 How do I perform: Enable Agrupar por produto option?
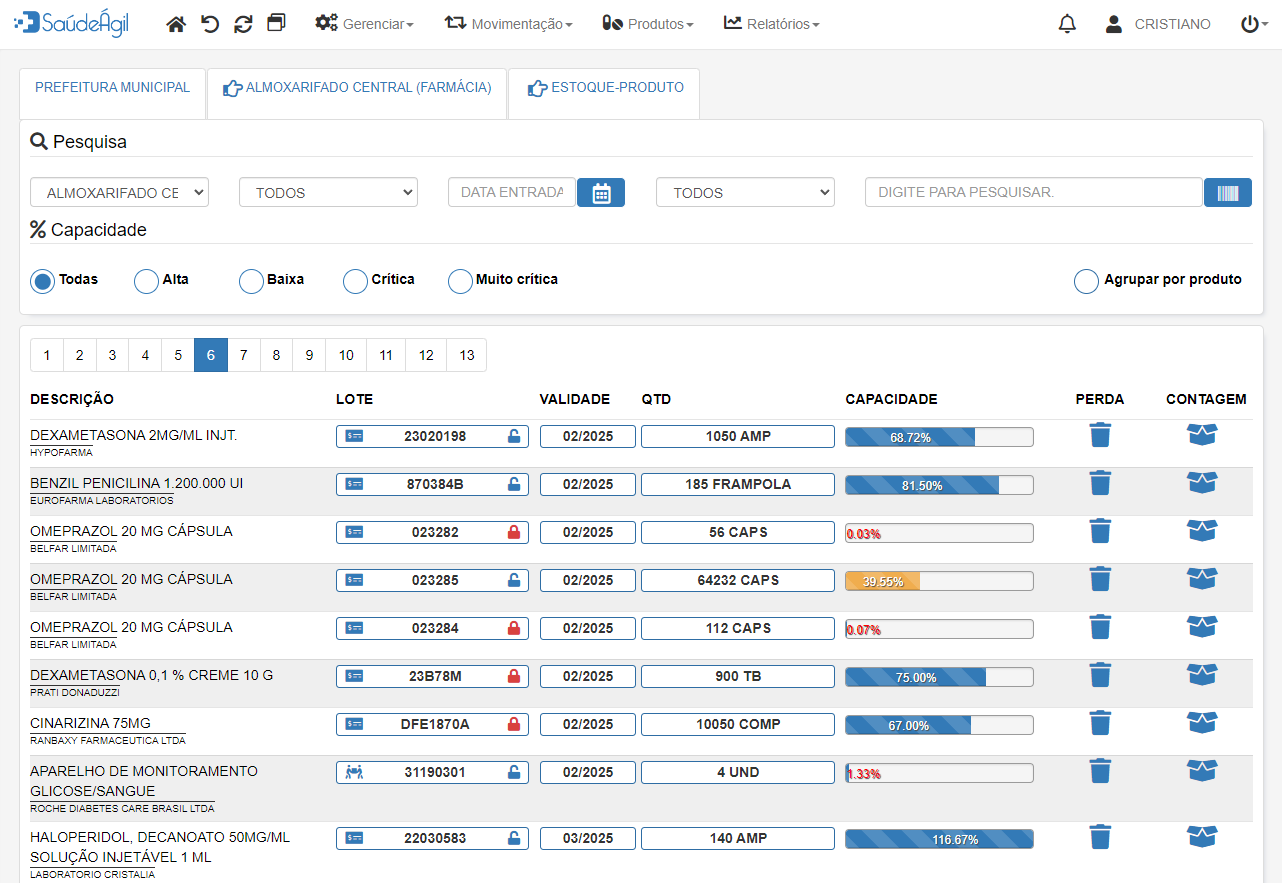pyautogui.click(x=1086, y=281)
